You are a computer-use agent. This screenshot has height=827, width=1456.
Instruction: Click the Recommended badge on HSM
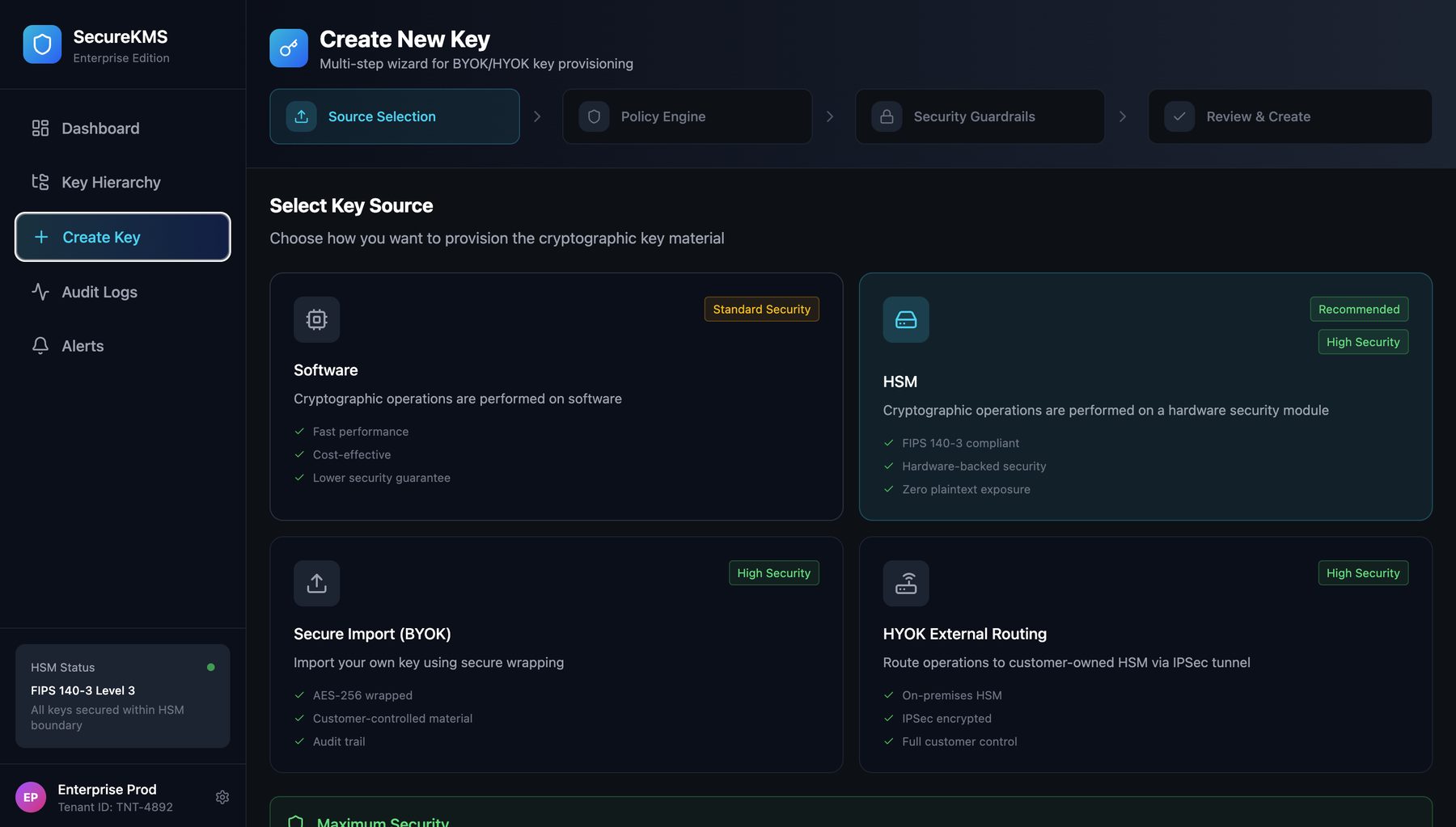[x=1359, y=309]
